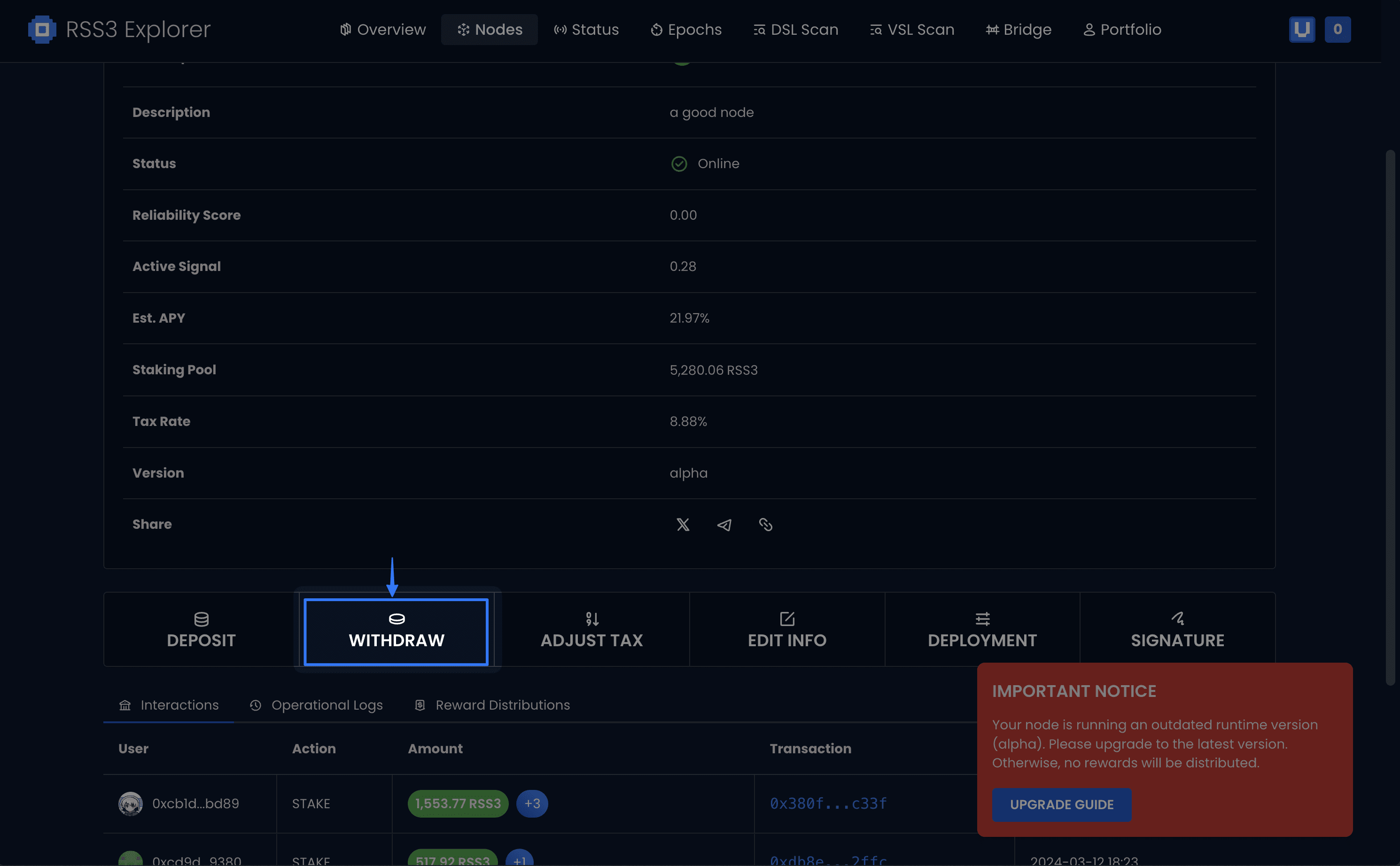Click the Upgrade Guide button
This screenshot has height=866, width=1400.
1061,804
